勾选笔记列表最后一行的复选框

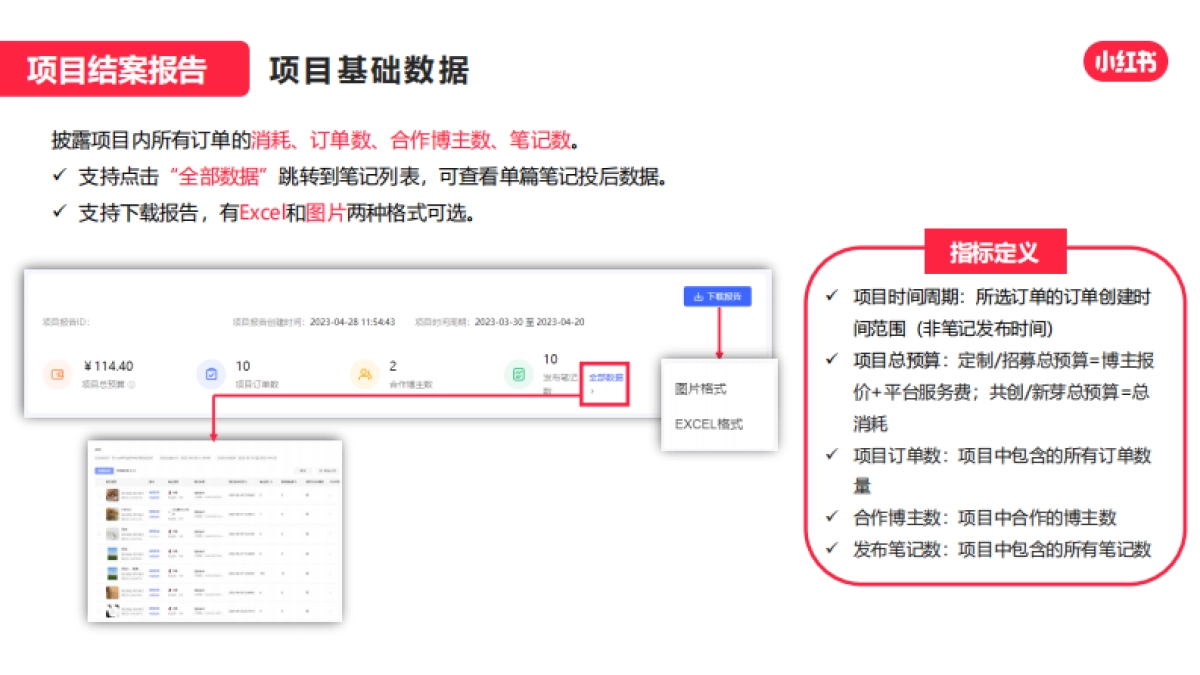(100, 611)
